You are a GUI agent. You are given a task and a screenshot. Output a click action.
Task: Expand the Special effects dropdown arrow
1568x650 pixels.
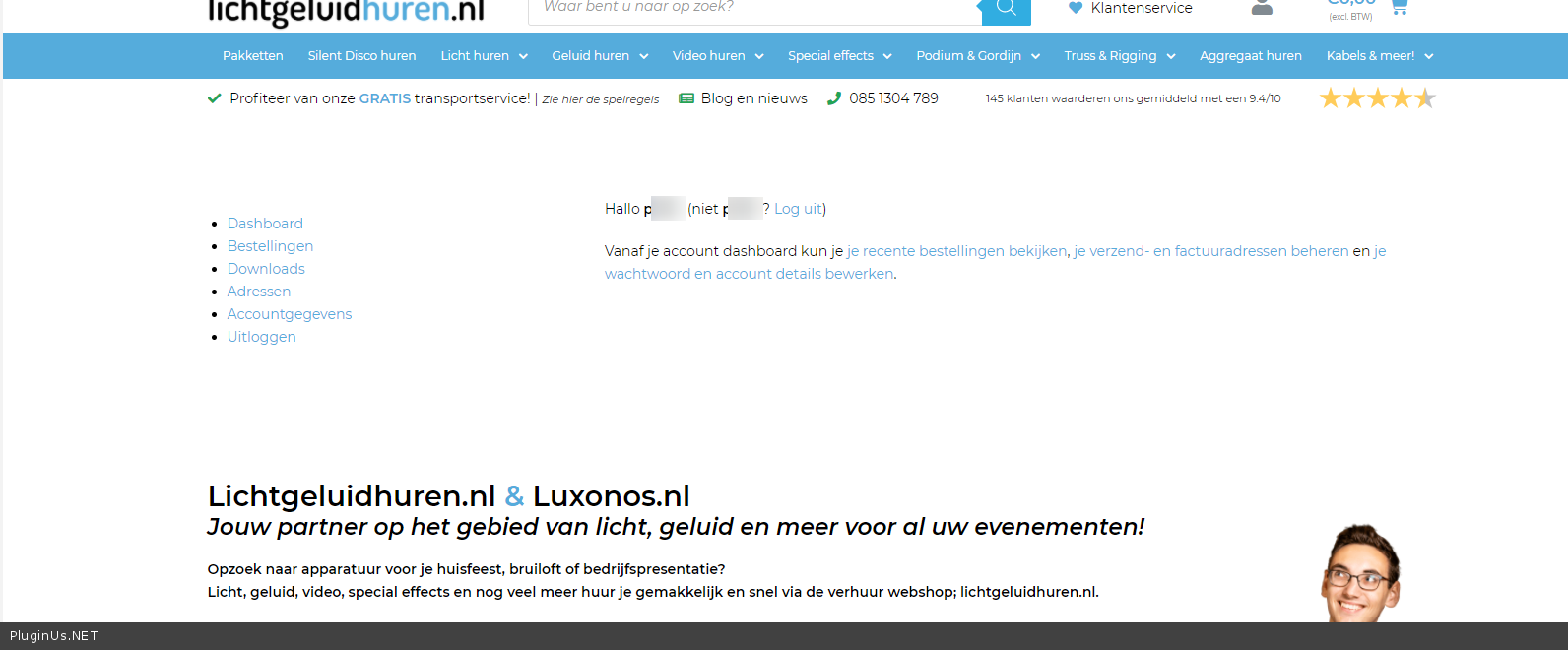coord(887,56)
